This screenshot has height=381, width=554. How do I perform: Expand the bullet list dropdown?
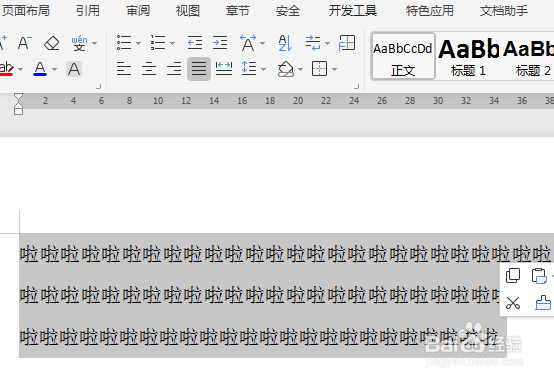(x=138, y=43)
